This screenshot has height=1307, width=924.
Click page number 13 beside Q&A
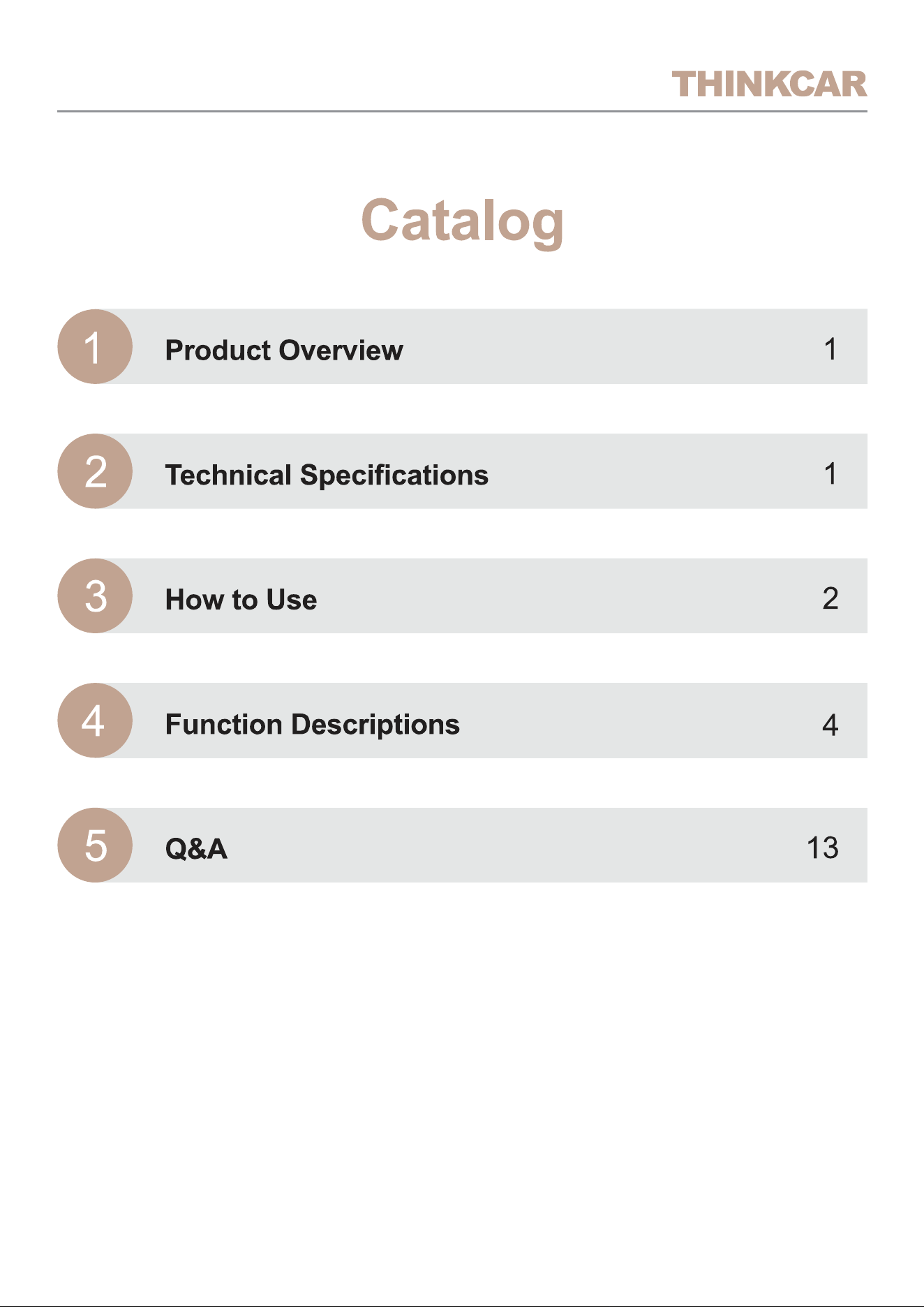[x=822, y=848]
